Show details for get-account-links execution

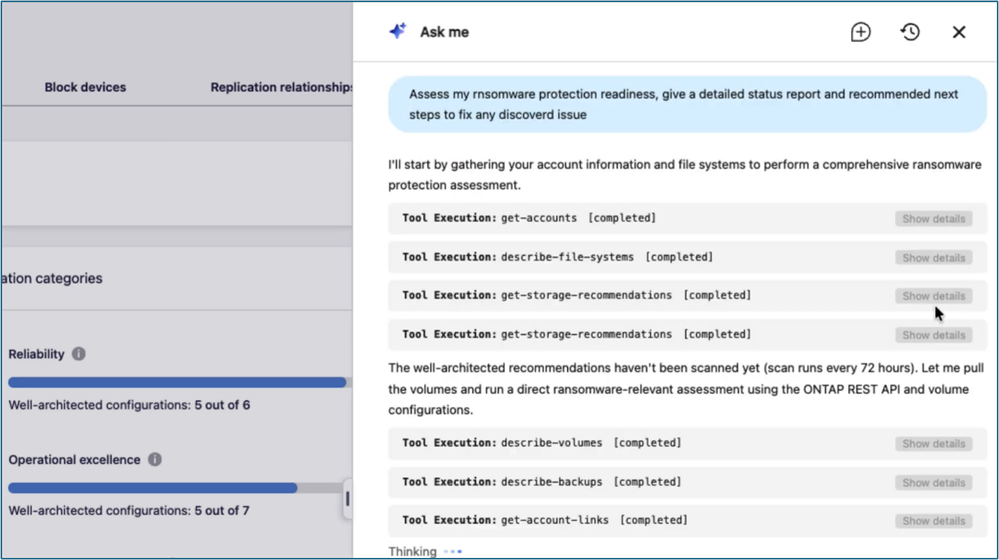point(933,521)
